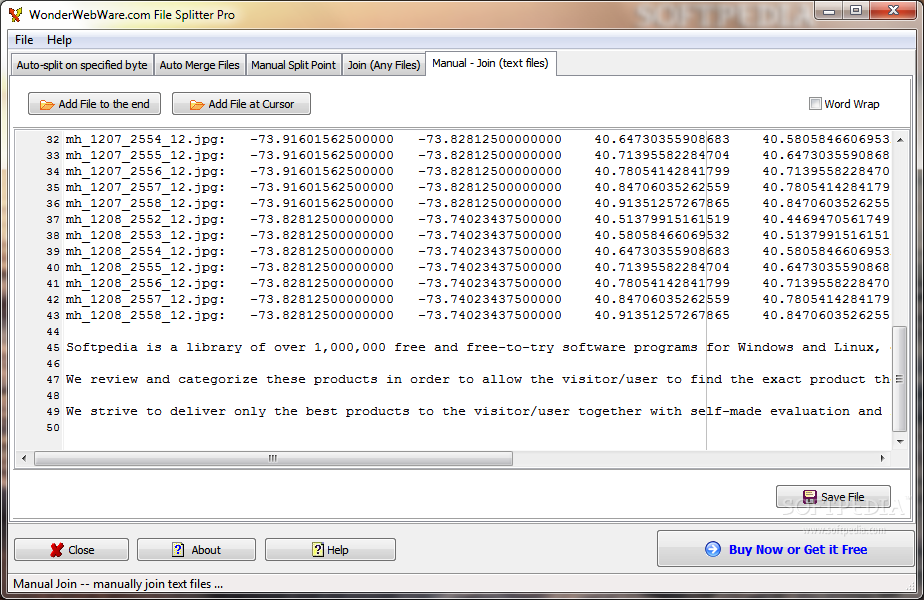
Task: Click the vertical scrollbar up arrow
Action: 900,140
